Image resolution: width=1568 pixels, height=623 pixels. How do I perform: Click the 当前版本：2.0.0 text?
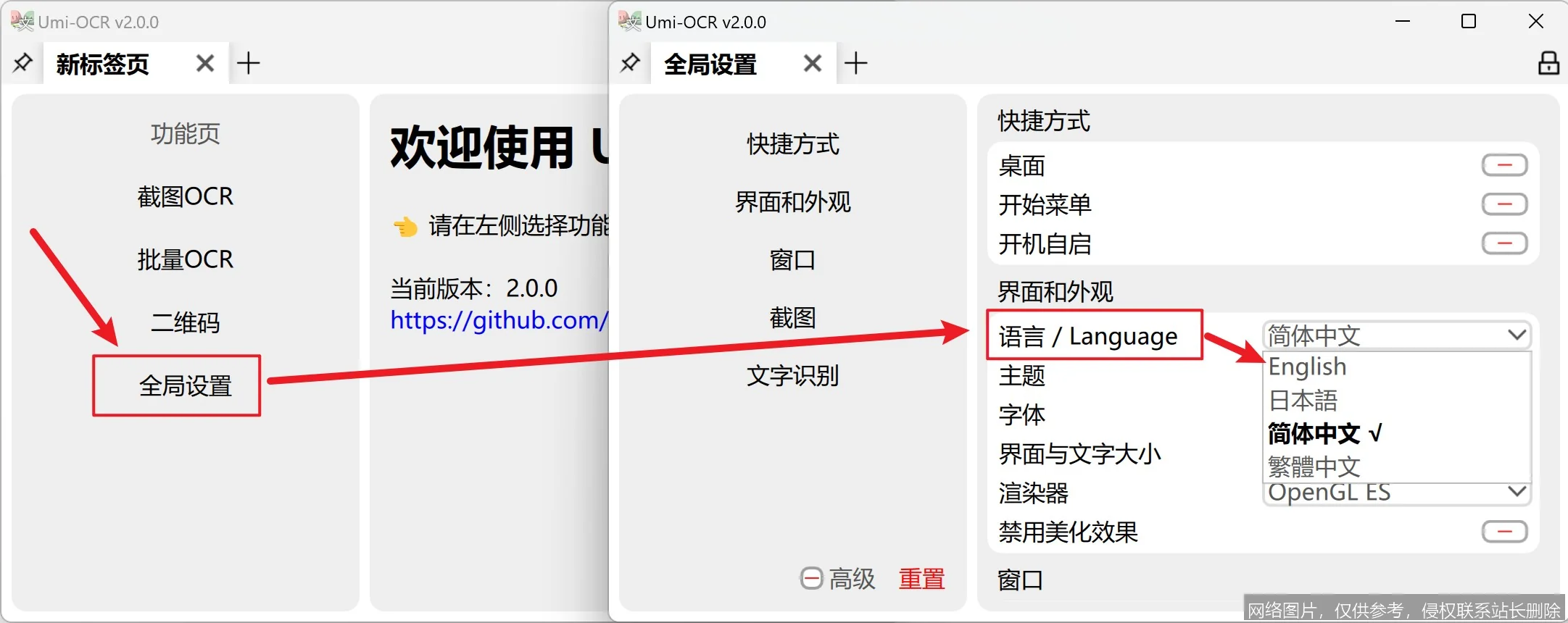[x=474, y=288]
